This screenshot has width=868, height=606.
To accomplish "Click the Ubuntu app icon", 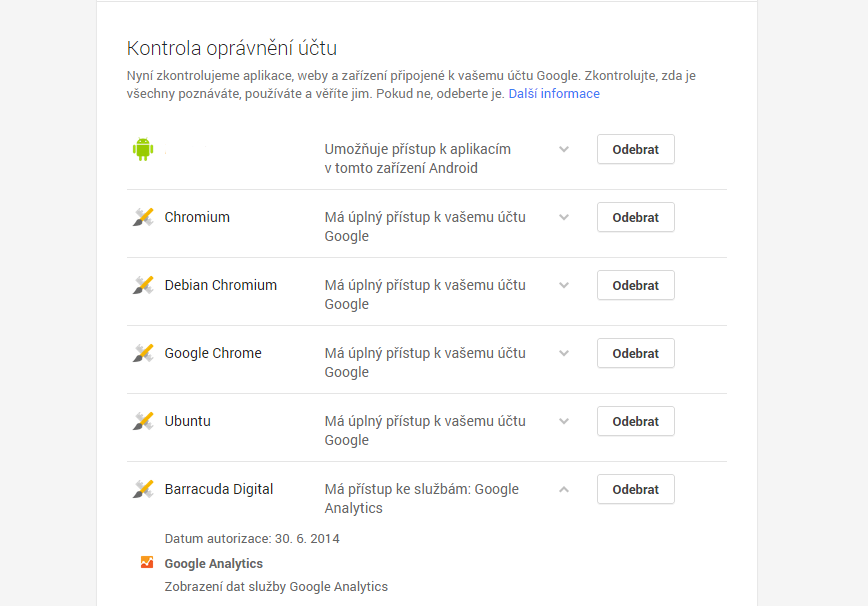I will click(143, 421).
